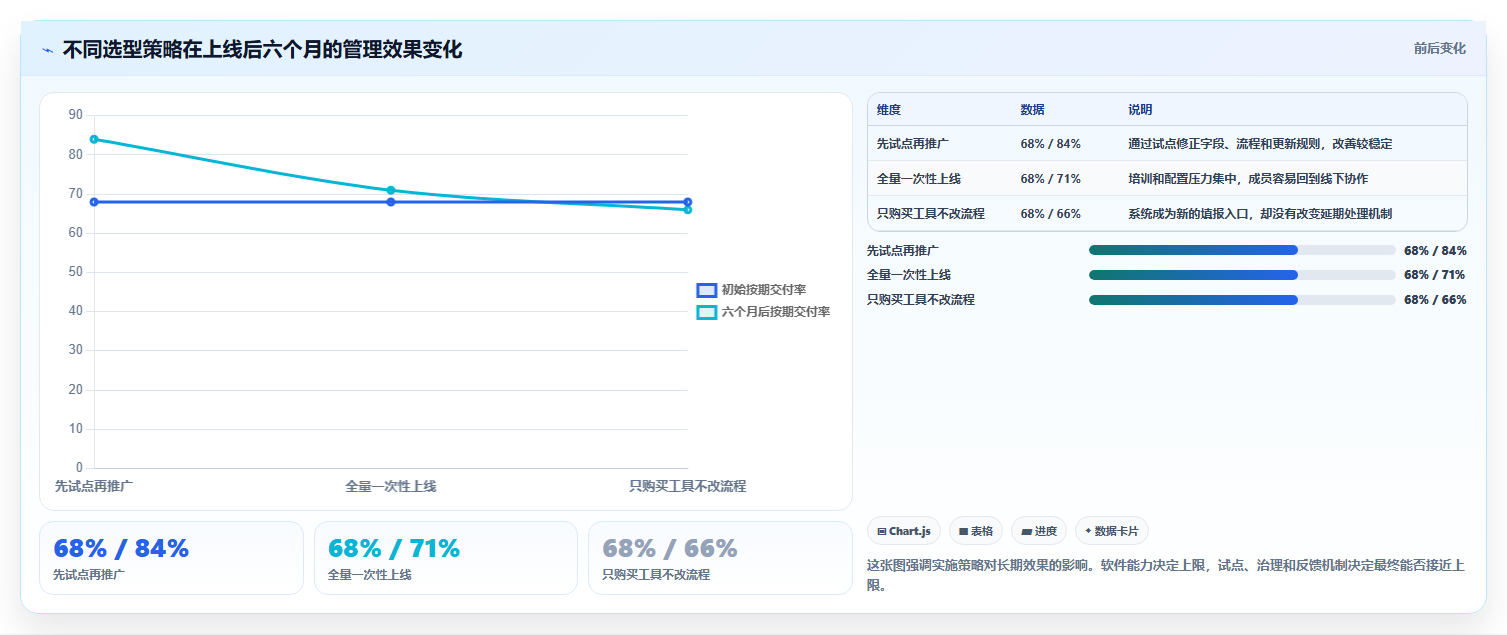1507x635 pixels.
Task: Click the cyan data point at 84 for 先试点再推广
Action: (x=94, y=139)
